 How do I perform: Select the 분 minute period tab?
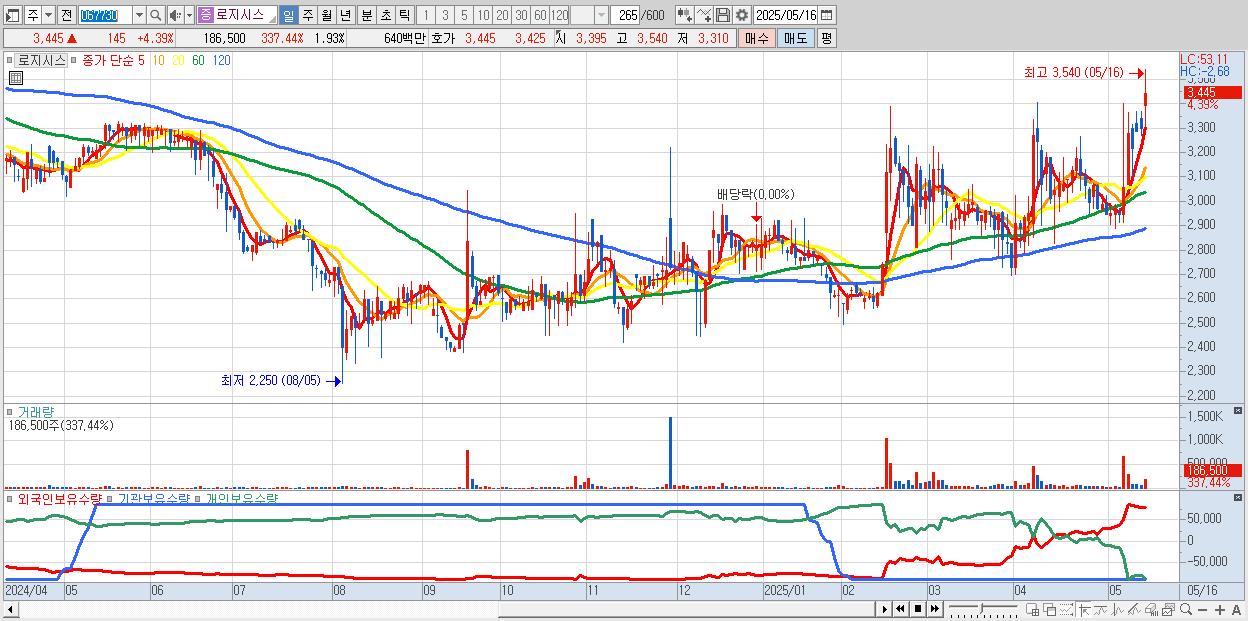click(366, 15)
